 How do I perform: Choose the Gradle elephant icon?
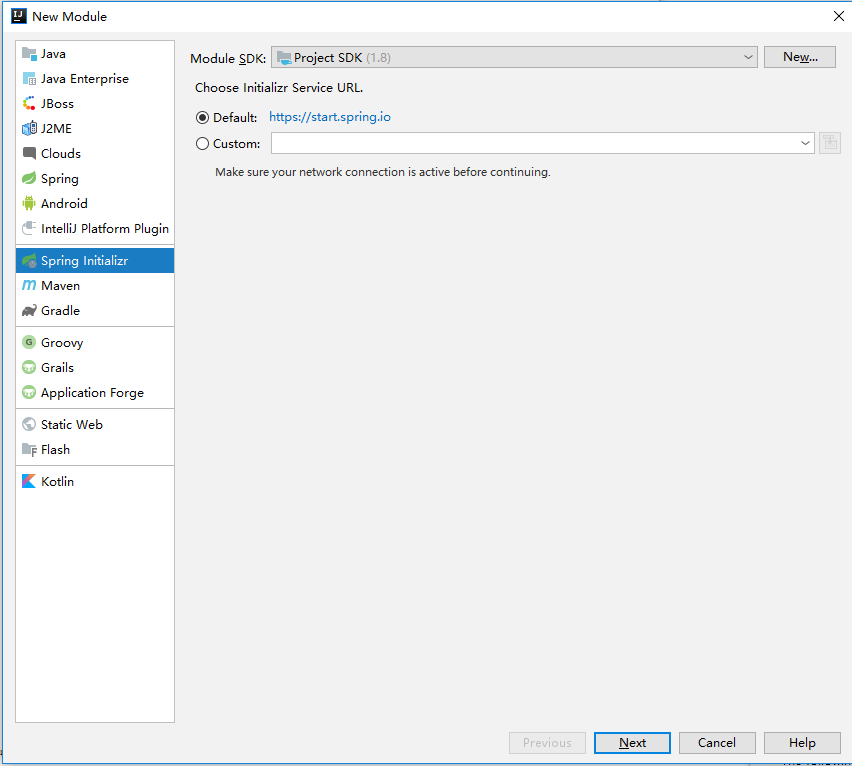point(29,310)
